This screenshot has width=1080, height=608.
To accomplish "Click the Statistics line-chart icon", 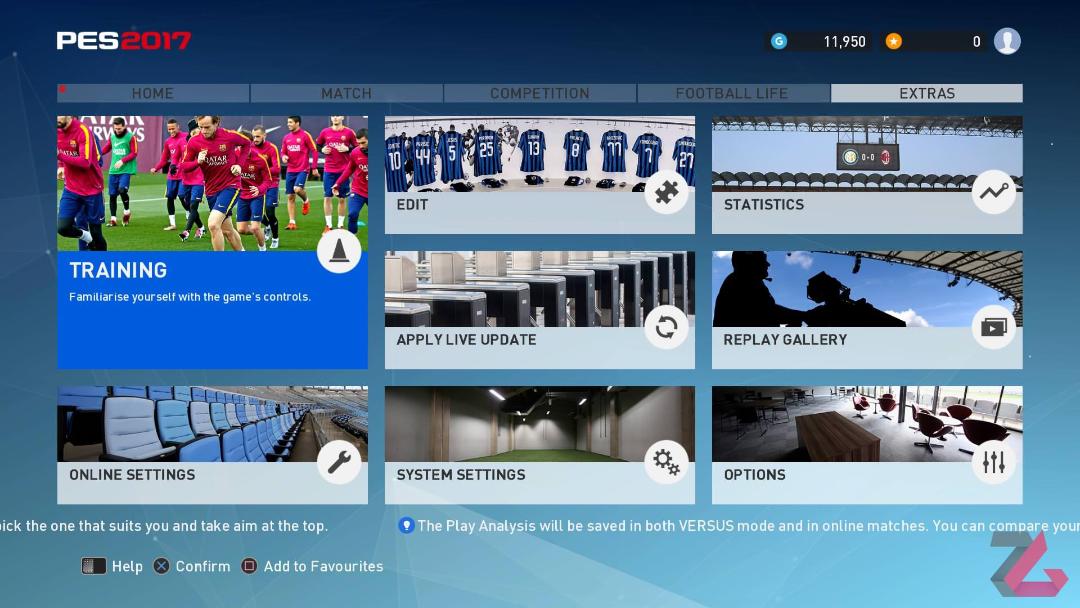I will point(994,192).
